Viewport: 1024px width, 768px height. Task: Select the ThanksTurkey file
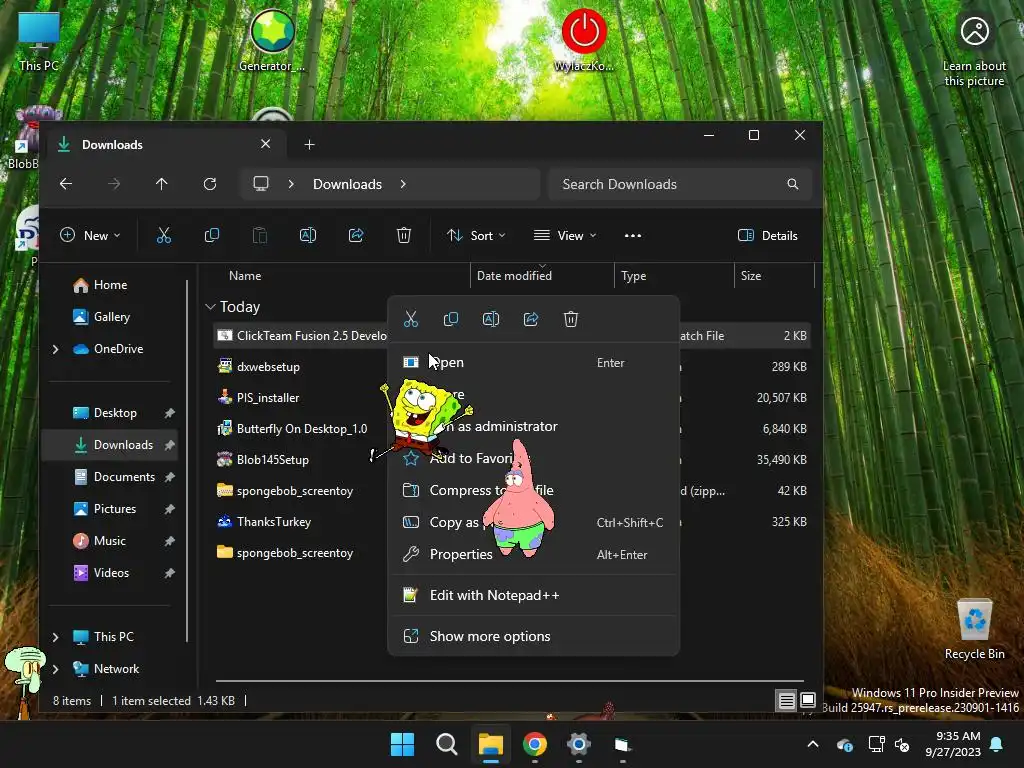274,522
